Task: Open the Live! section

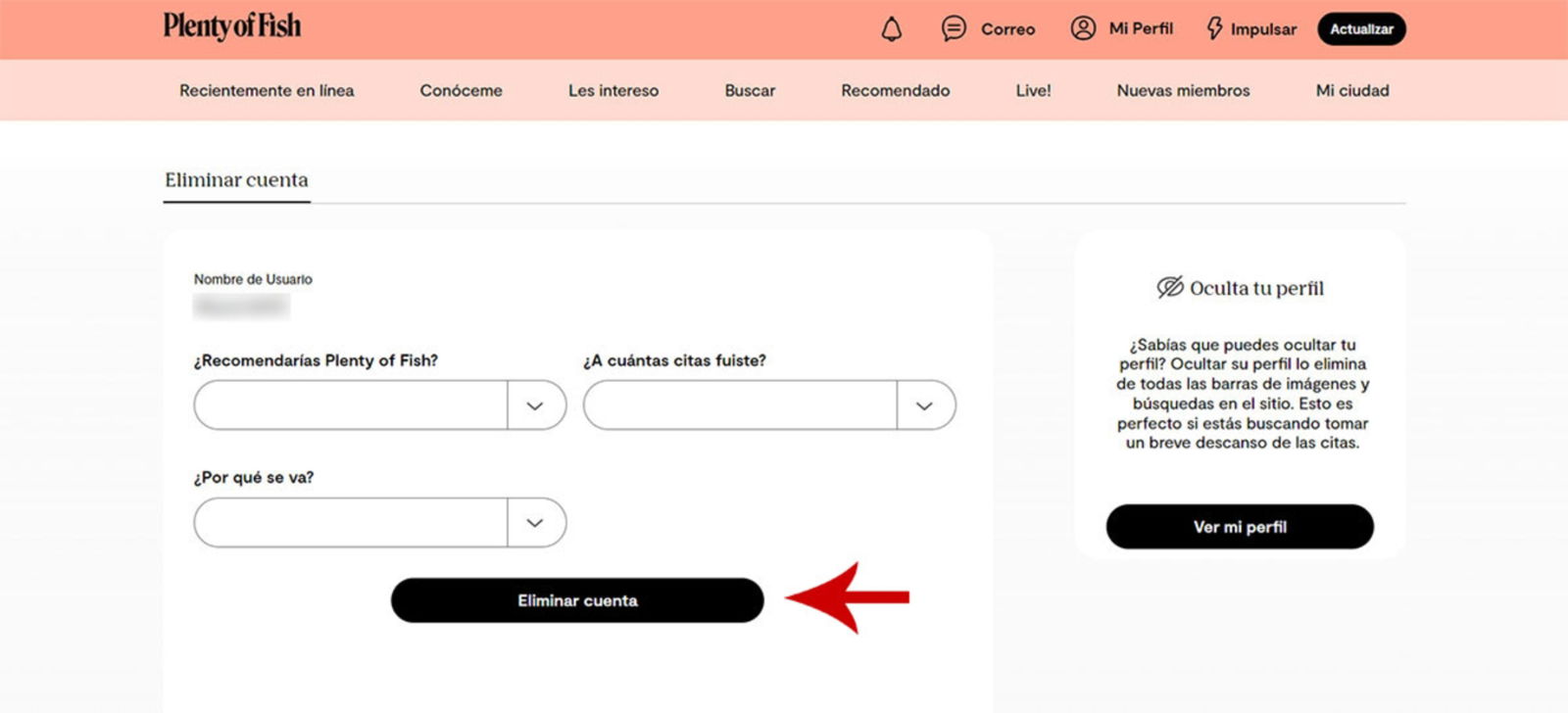Action: pyautogui.click(x=1033, y=90)
